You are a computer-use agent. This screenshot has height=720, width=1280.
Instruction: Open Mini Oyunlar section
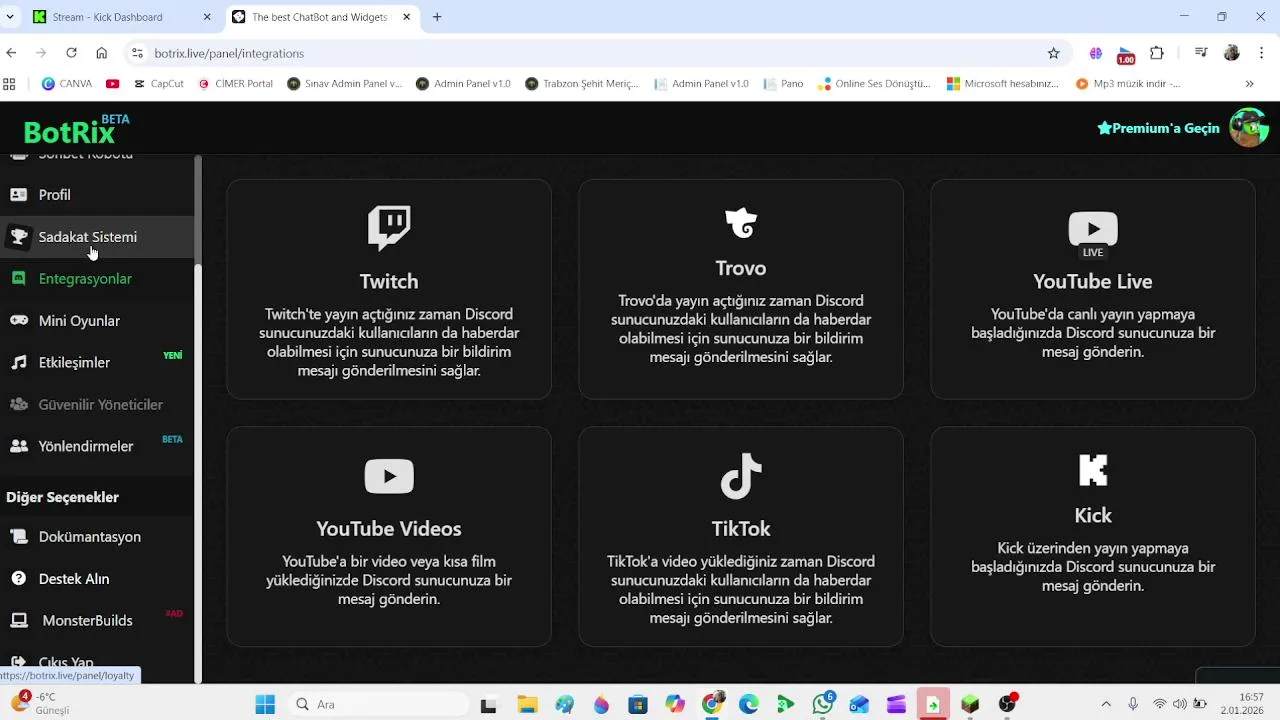[97, 321]
